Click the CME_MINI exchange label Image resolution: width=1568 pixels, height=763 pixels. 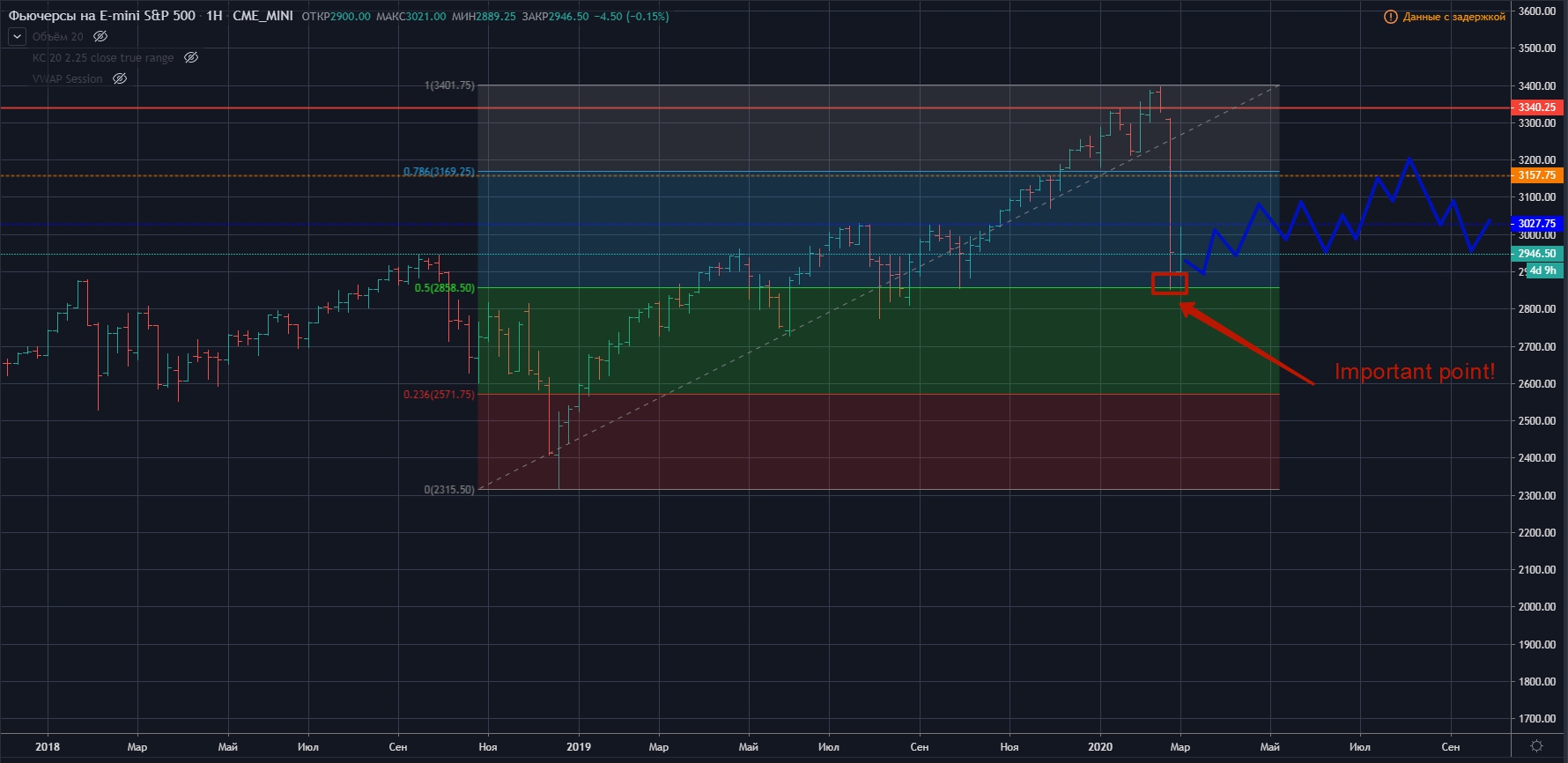(263, 16)
